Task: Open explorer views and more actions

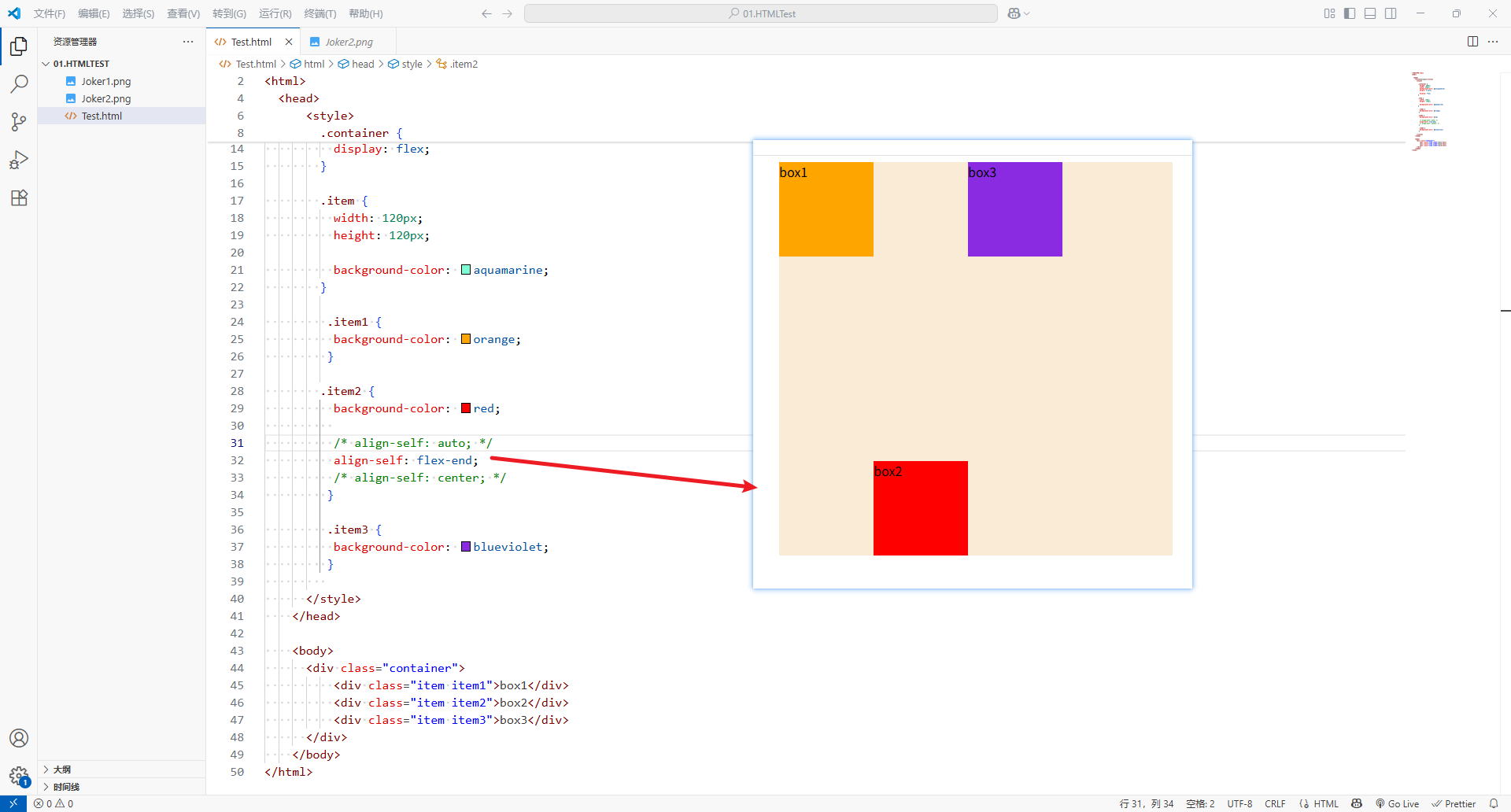Action: 188,42
